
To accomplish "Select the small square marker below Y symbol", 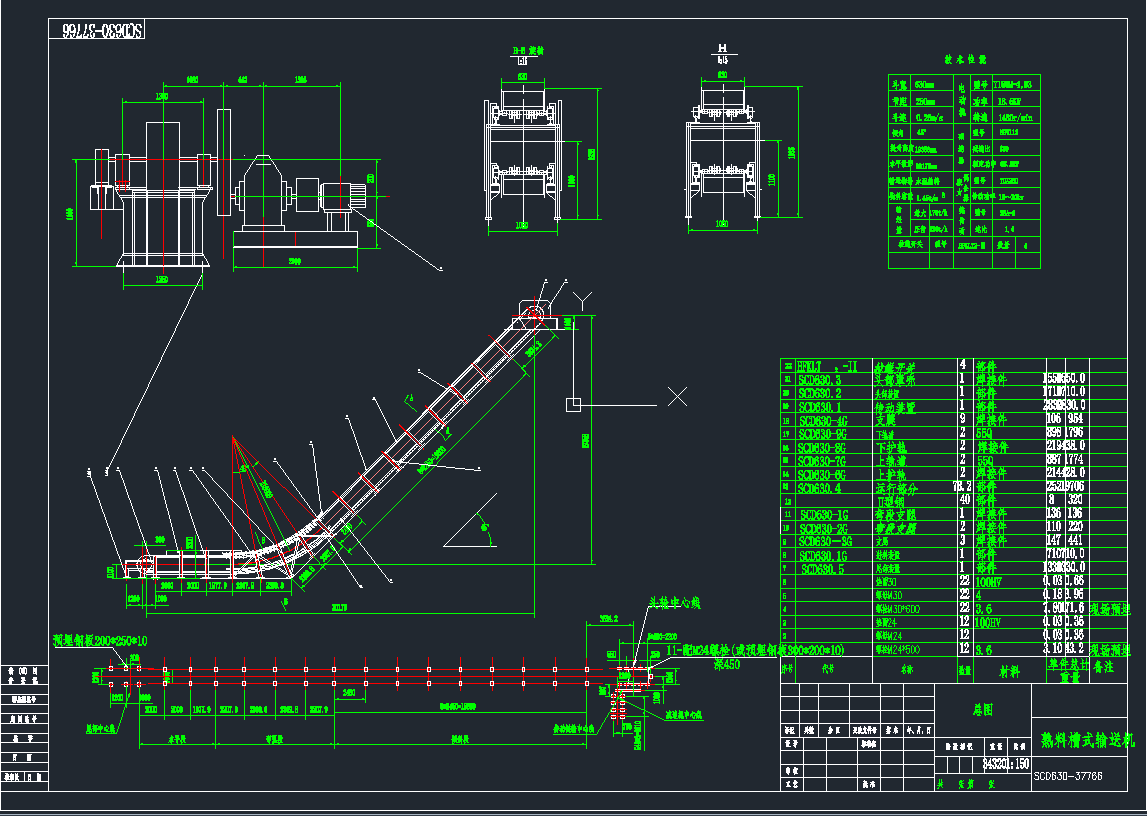I will pos(573,404).
